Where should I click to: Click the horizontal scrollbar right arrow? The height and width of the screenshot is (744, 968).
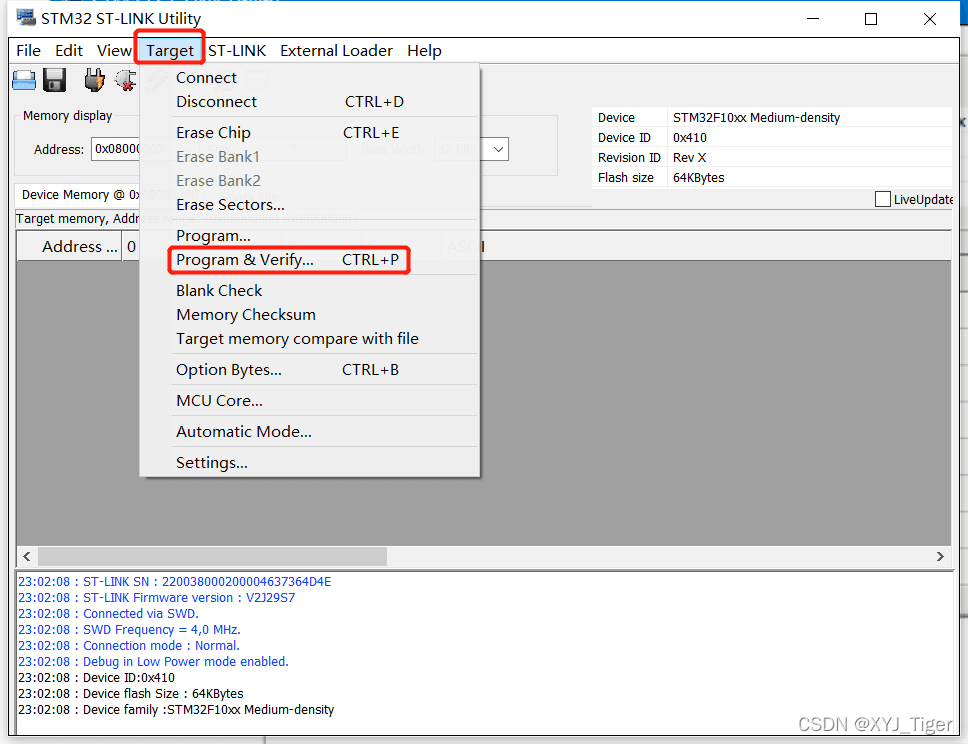940,556
